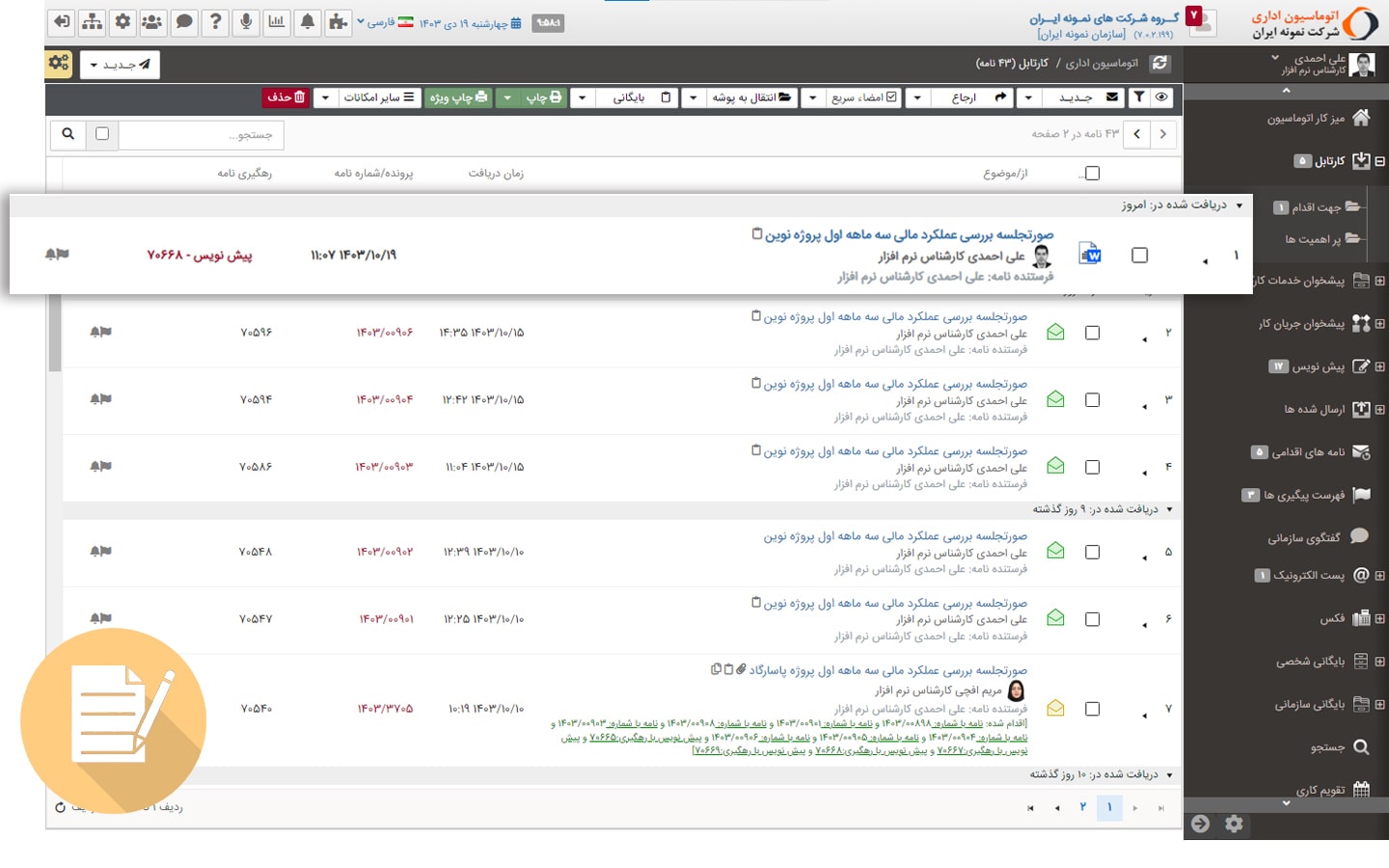Click the logout icon in top toolbar
Image resolution: width=1389 pixels, height=868 pixels.
(x=62, y=21)
